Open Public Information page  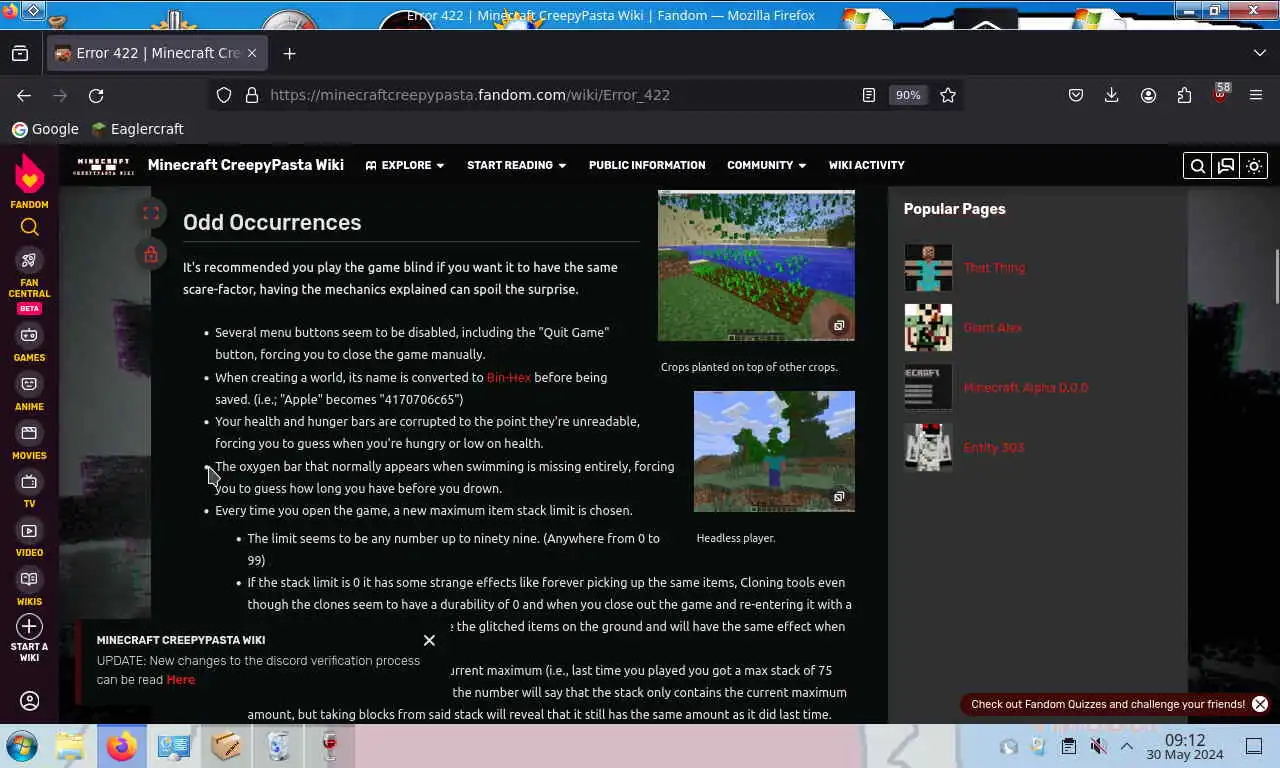(647, 165)
